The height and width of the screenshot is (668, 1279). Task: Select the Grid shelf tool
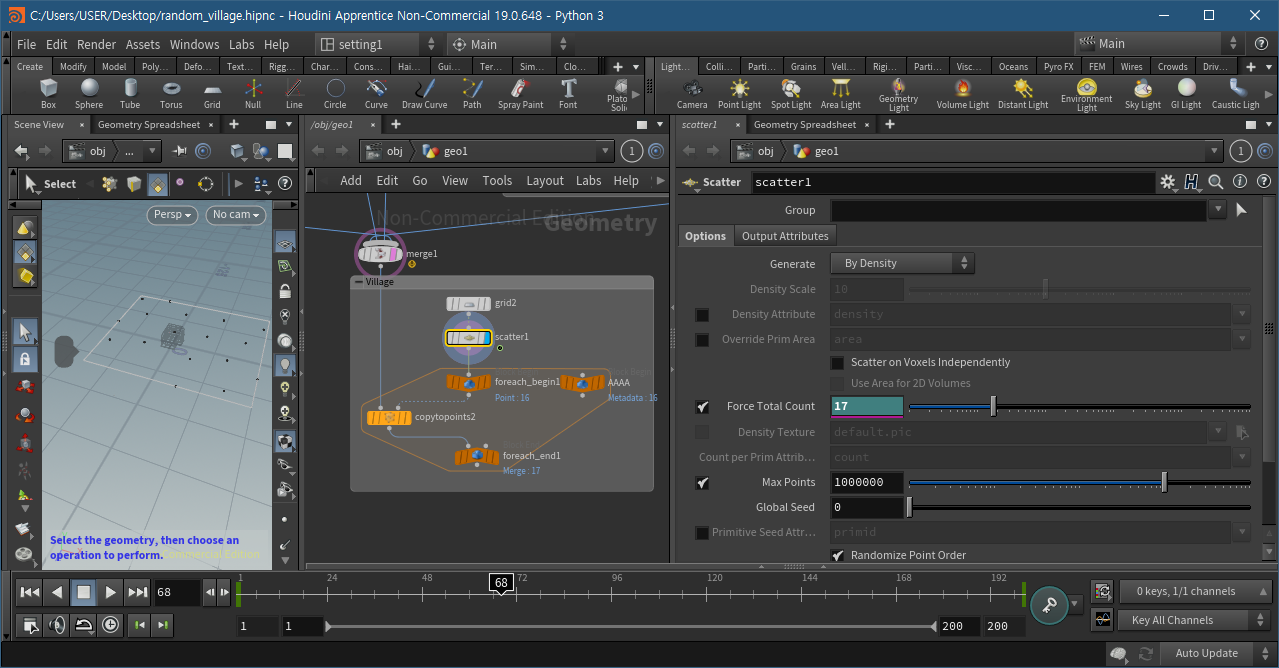click(212, 94)
